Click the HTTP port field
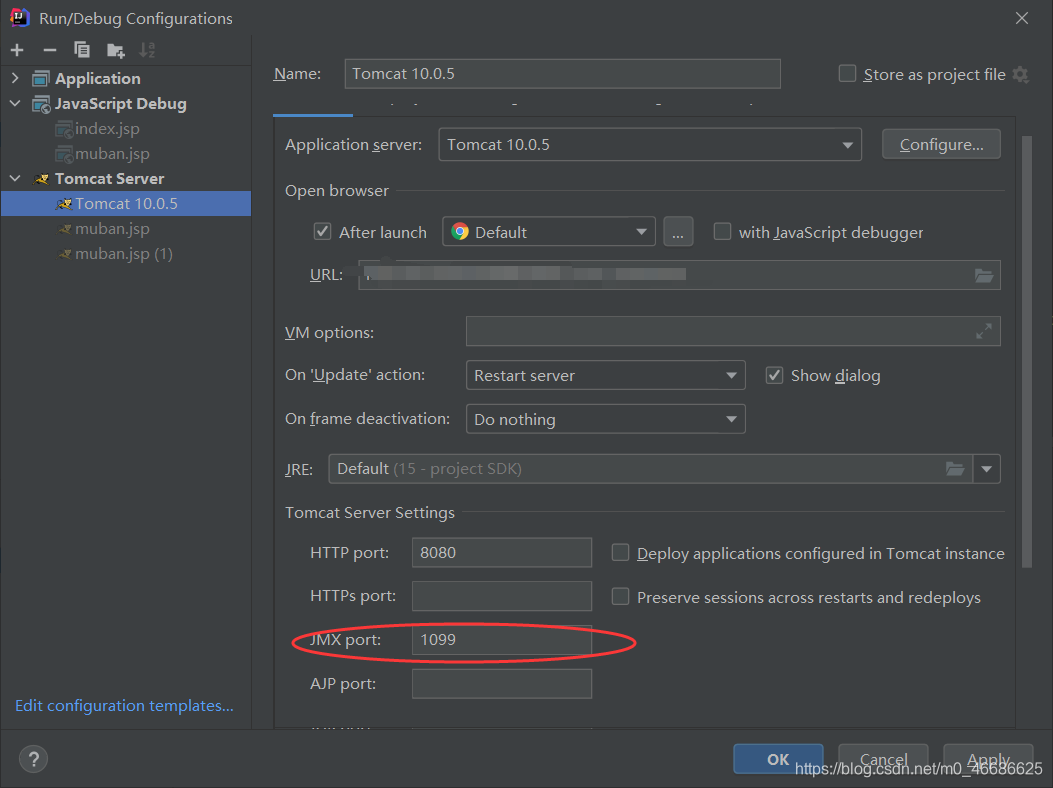The height and width of the screenshot is (788, 1053). pyautogui.click(x=502, y=552)
